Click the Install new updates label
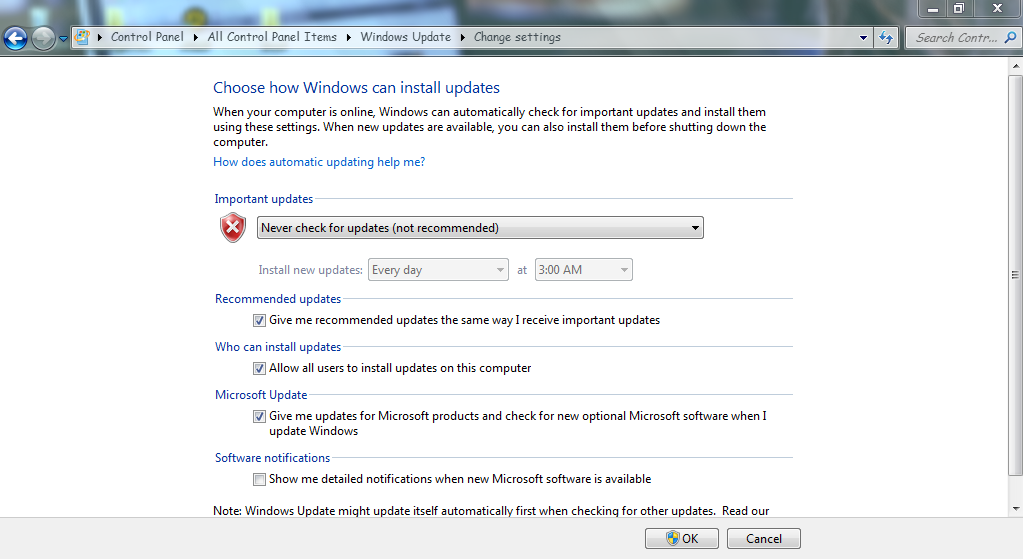The width and height of the screenshot is (1023, 559). pos(310,270)
